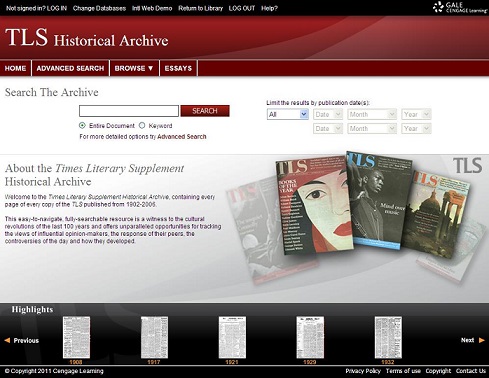Open the 1917 highlight thumbnail
Image resolution: width=489 pixels, height=378 pixels.
coord(154,337)
